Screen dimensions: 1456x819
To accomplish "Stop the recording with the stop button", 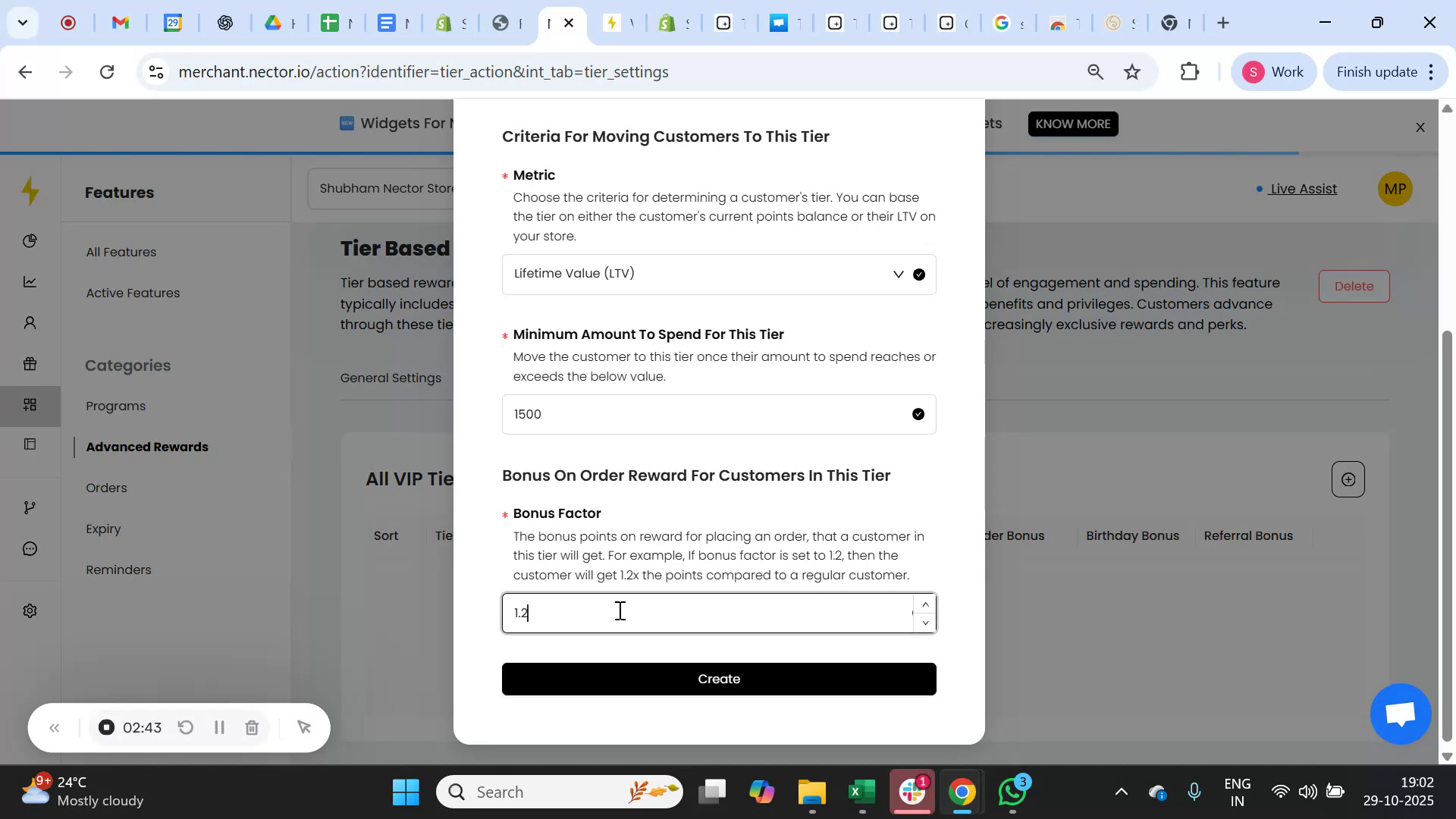I will click(x=105, y=727).
